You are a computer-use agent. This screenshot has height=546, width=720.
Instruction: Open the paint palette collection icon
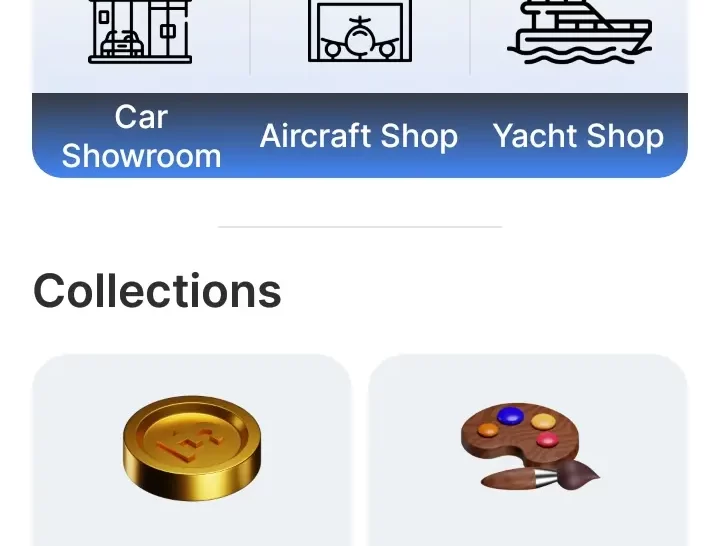click(x=530, y=446)
